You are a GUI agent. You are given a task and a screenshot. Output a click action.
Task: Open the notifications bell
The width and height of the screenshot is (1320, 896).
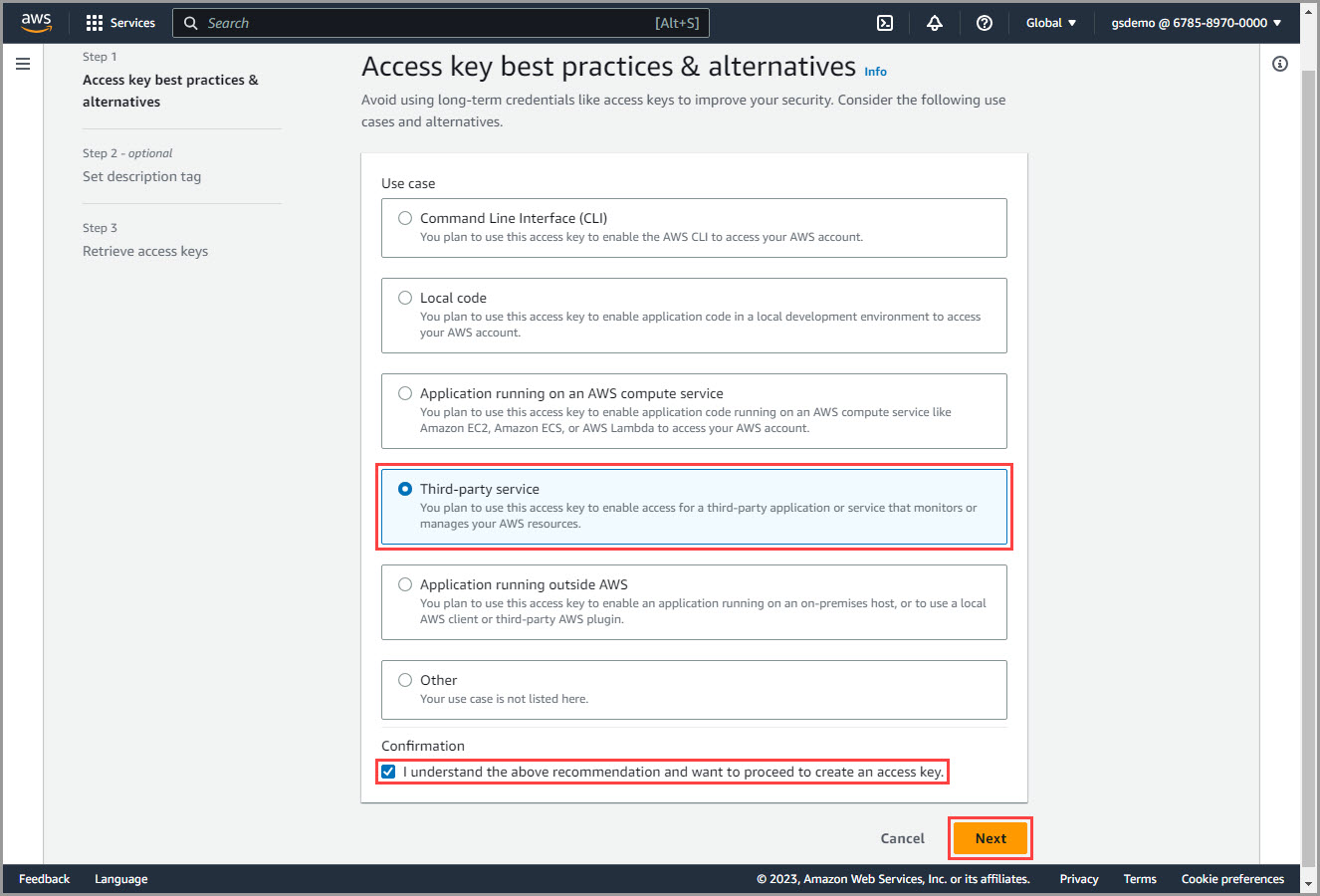[935, 23]
